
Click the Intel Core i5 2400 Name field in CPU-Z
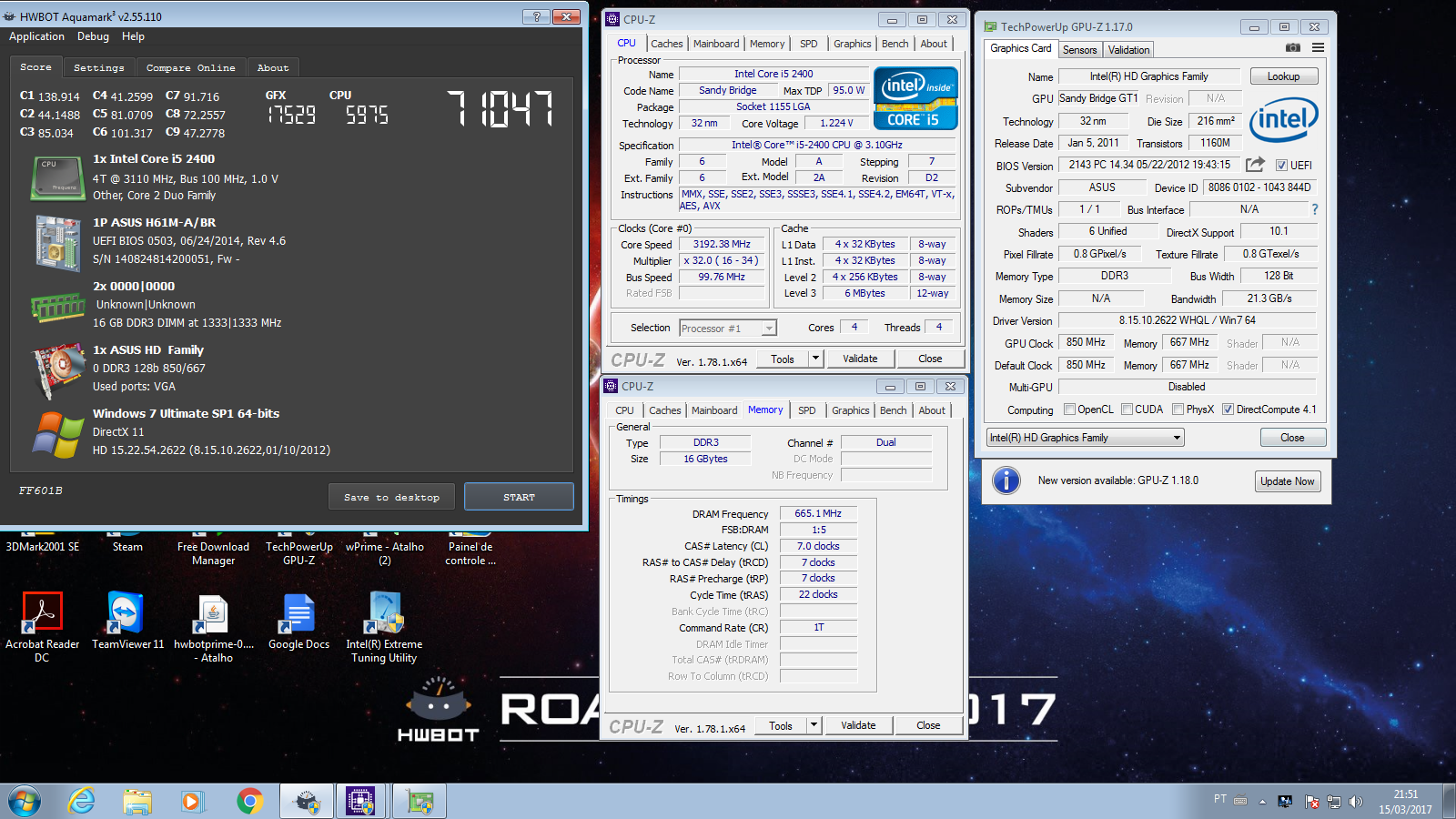(773, 74)
